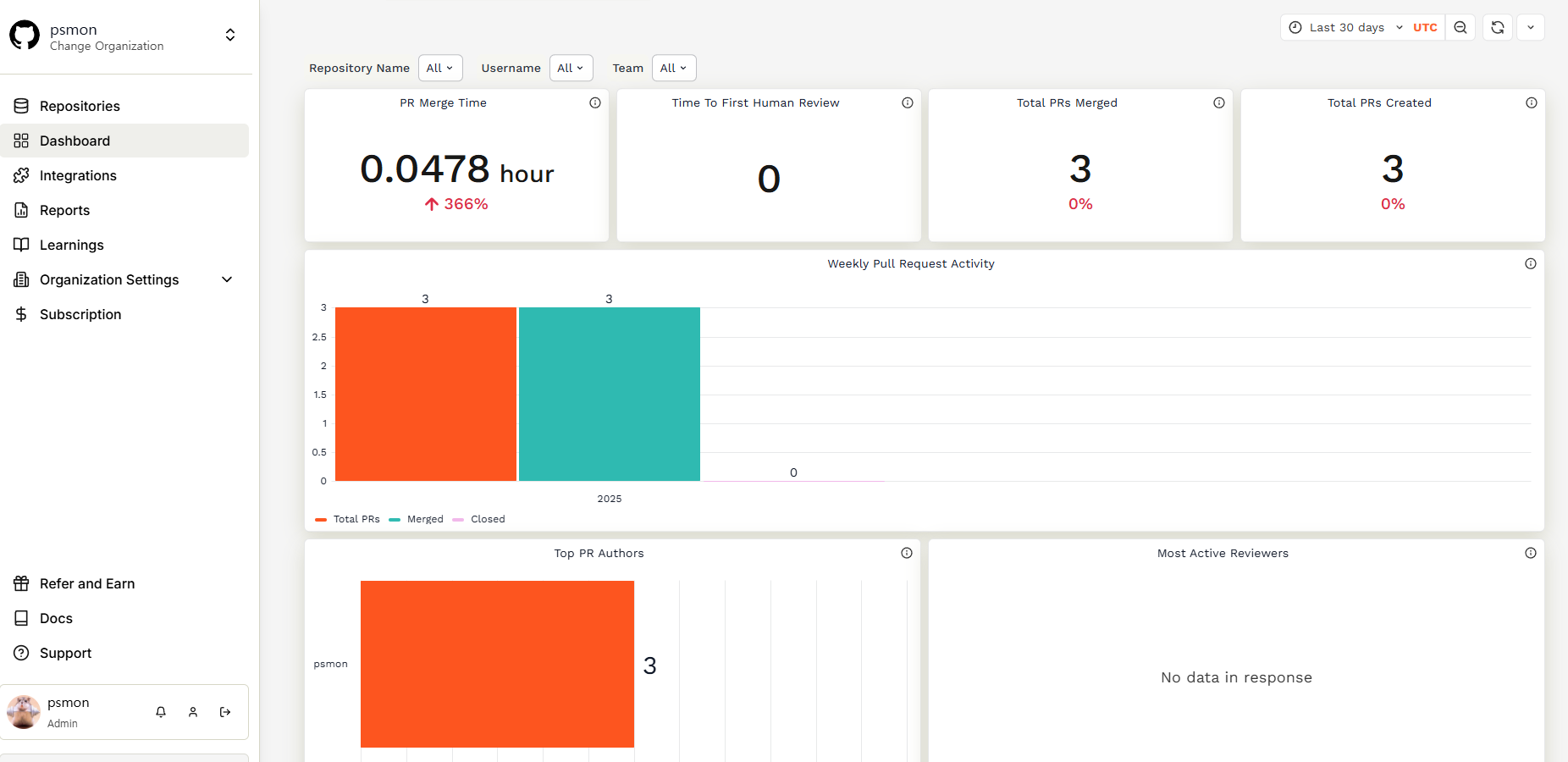Open info icon for Top PR Authors
The width and height of the screenshot is (1568, 762).
click(907, 553)
